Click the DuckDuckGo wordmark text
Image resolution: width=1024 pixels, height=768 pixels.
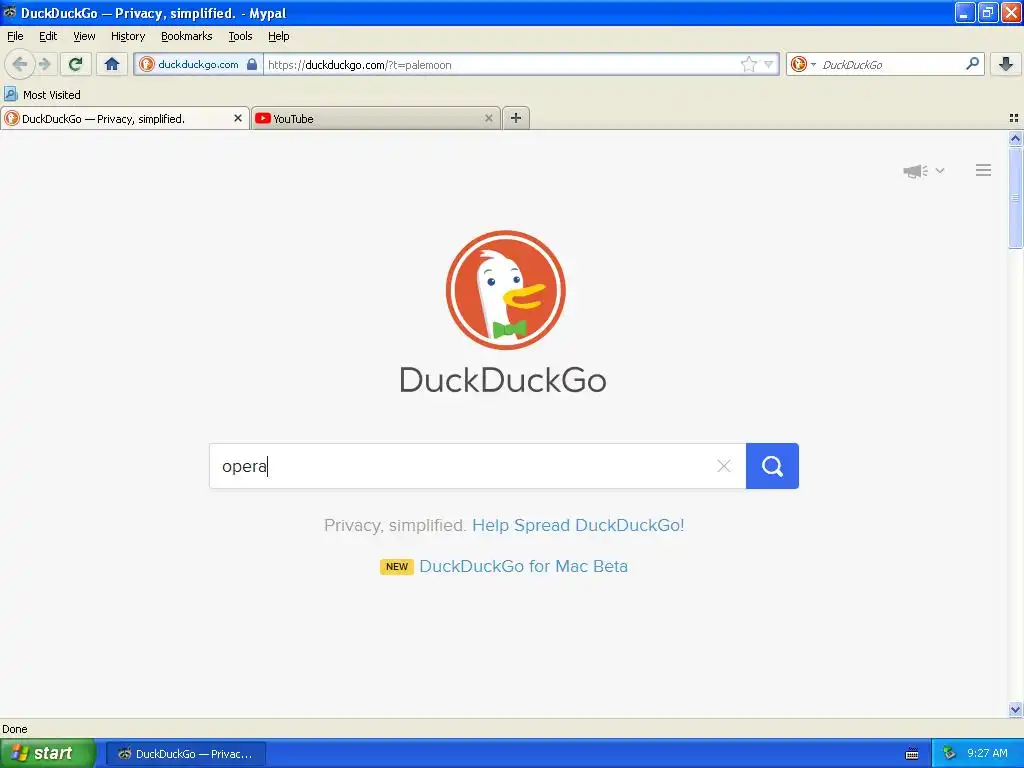(x=503, y=380)
